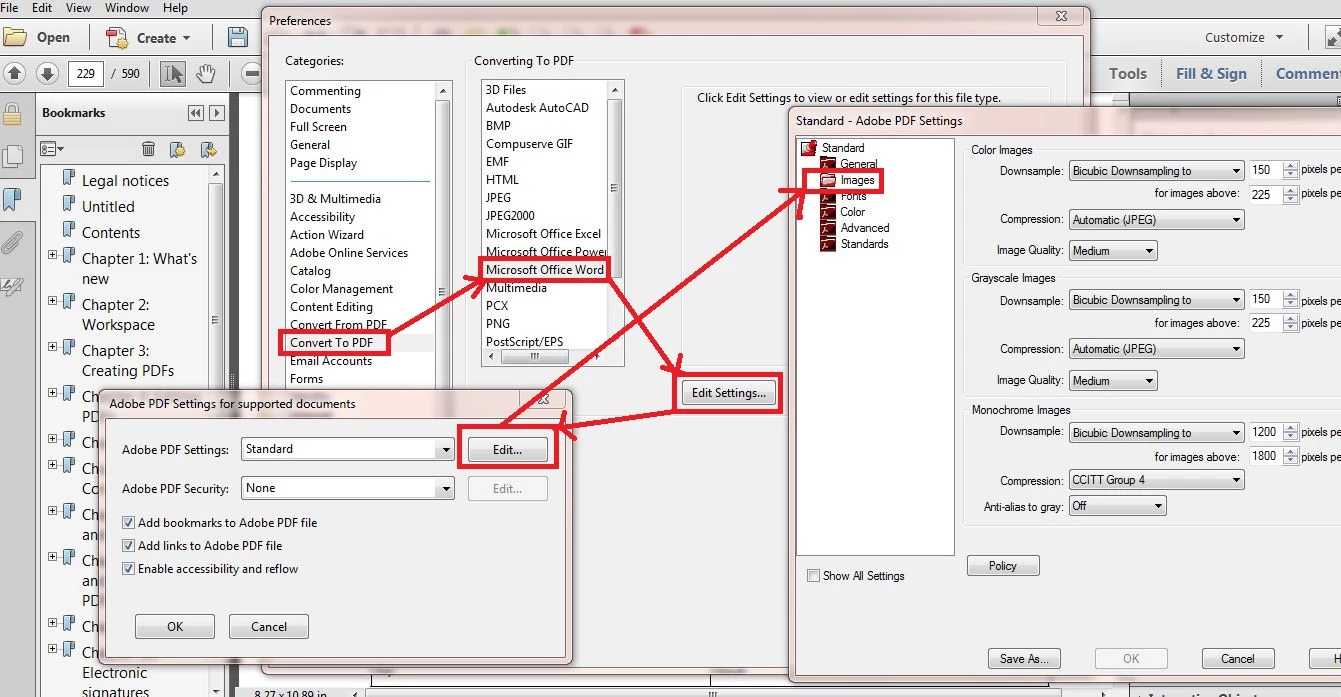The image size is (1341, 697).
Task: Select Convert To PDF category
Action: tap(331, 343)
